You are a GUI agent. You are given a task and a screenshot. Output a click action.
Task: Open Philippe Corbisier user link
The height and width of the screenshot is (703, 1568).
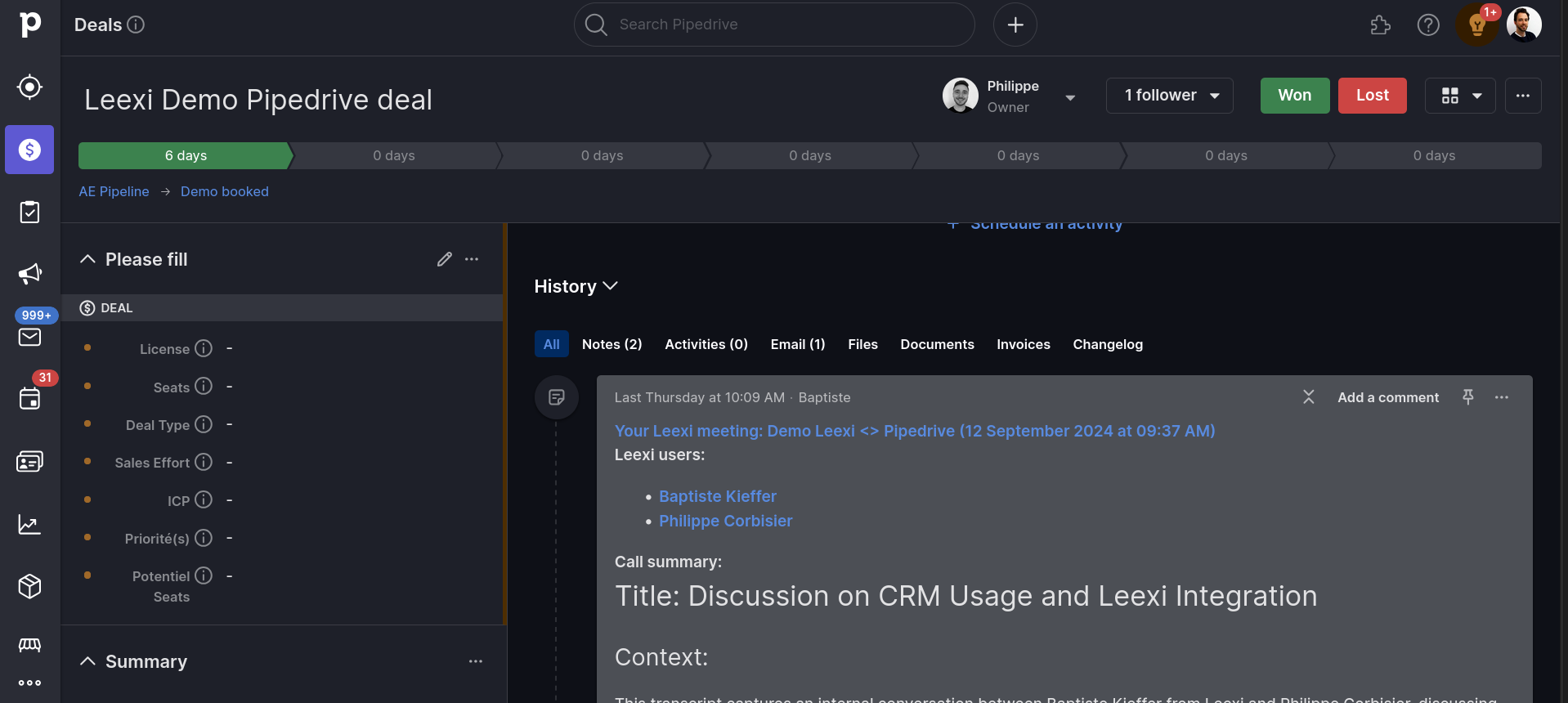(726, 521)
